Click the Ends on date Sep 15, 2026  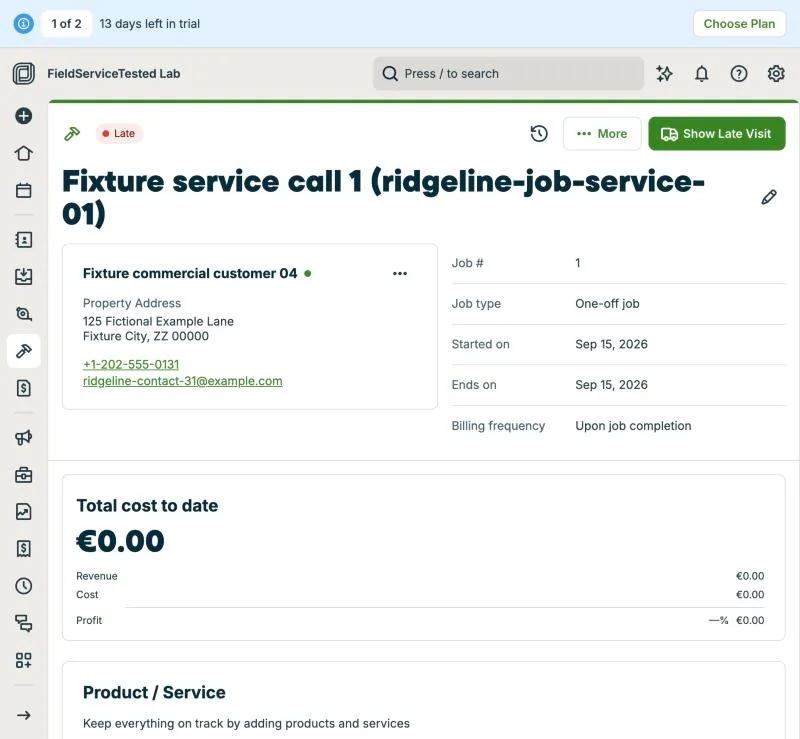(611, 385)
